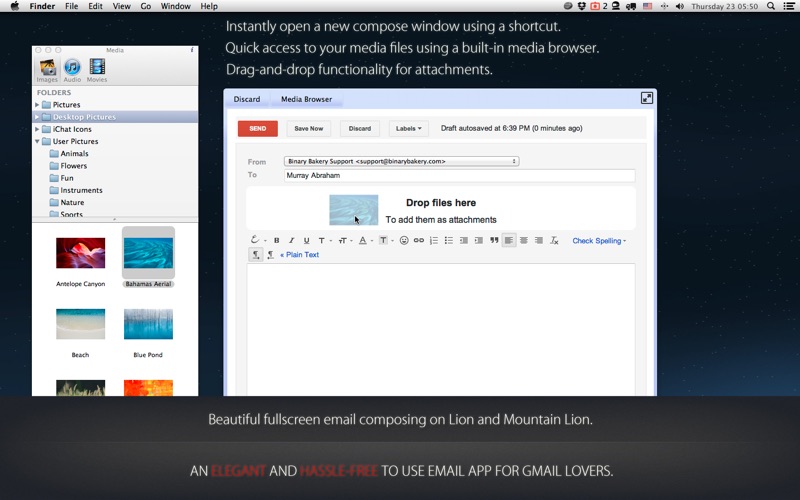Click the red SEND button

click(258, 129)
